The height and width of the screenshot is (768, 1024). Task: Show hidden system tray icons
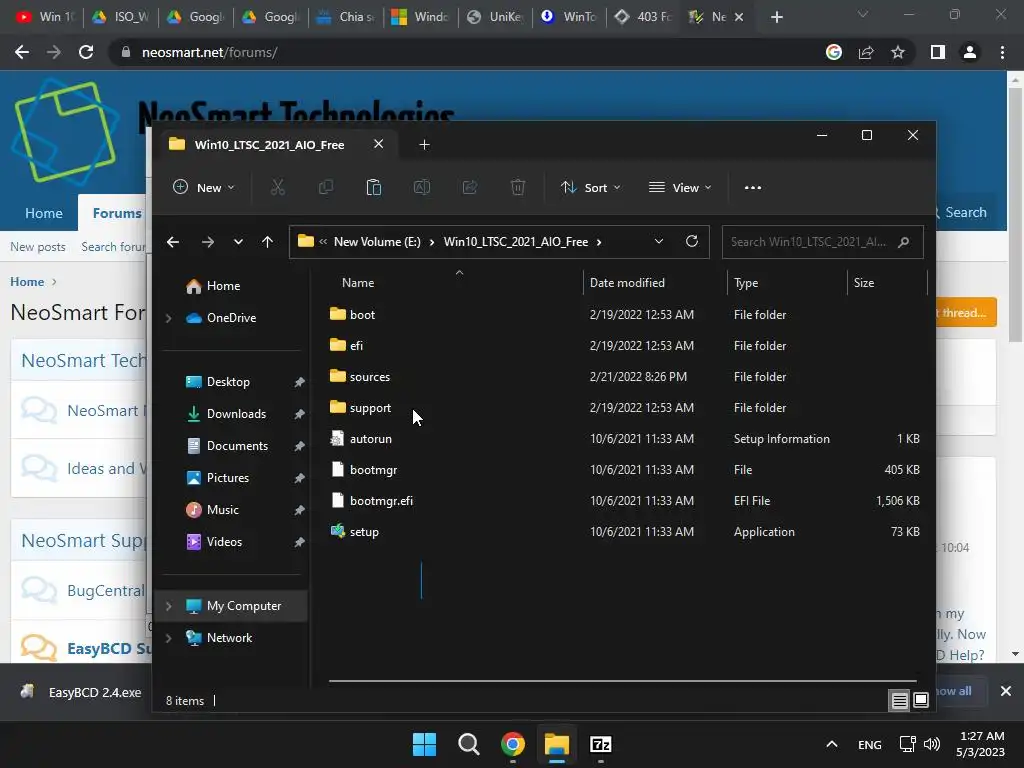click(x=831, y=744)
